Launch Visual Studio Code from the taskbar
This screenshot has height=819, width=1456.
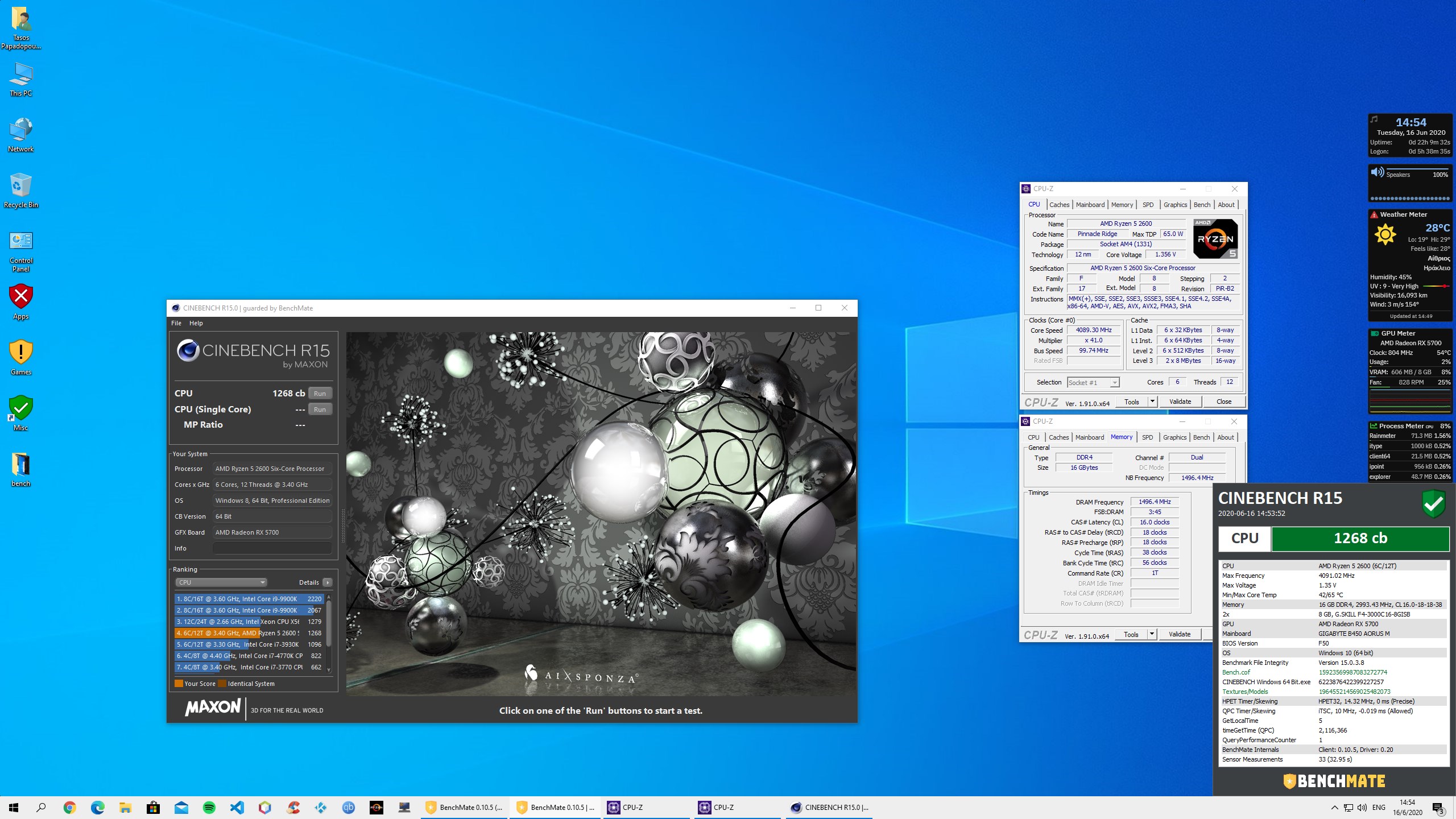tap(237, 807)
